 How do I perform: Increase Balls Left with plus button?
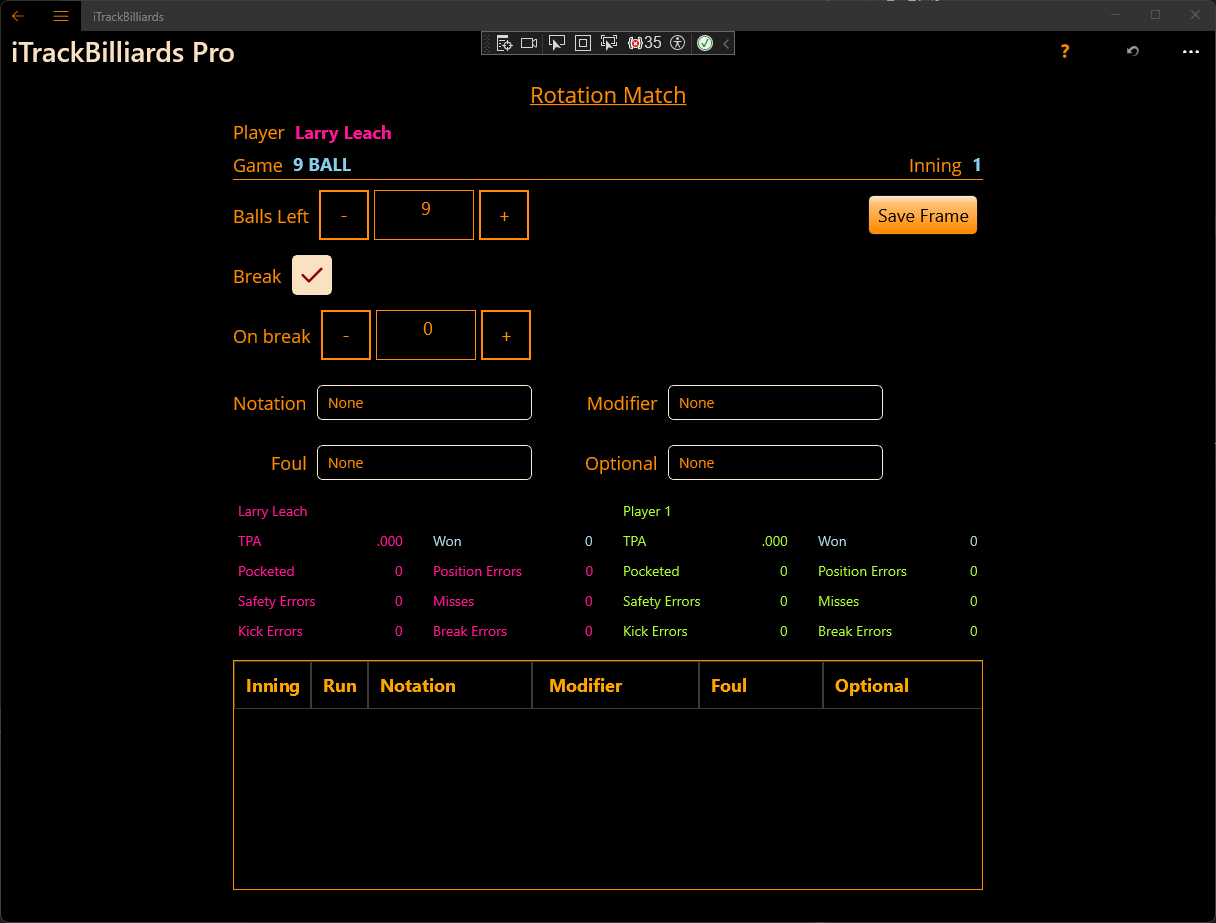pos(504,215)
